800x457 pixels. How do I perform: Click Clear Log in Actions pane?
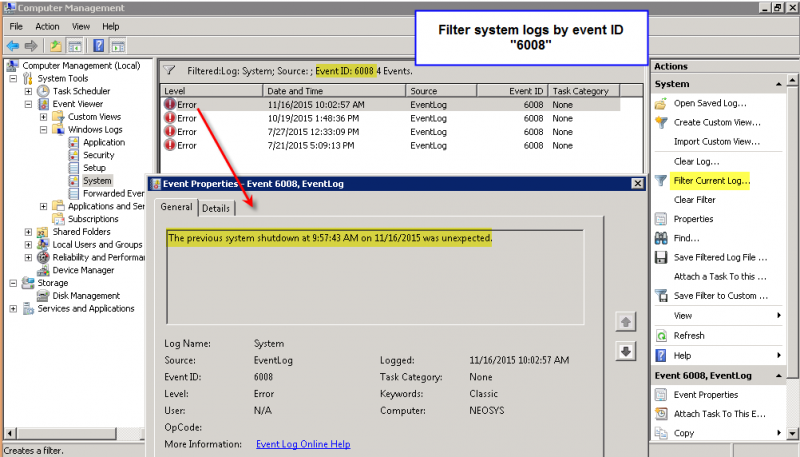696,162
